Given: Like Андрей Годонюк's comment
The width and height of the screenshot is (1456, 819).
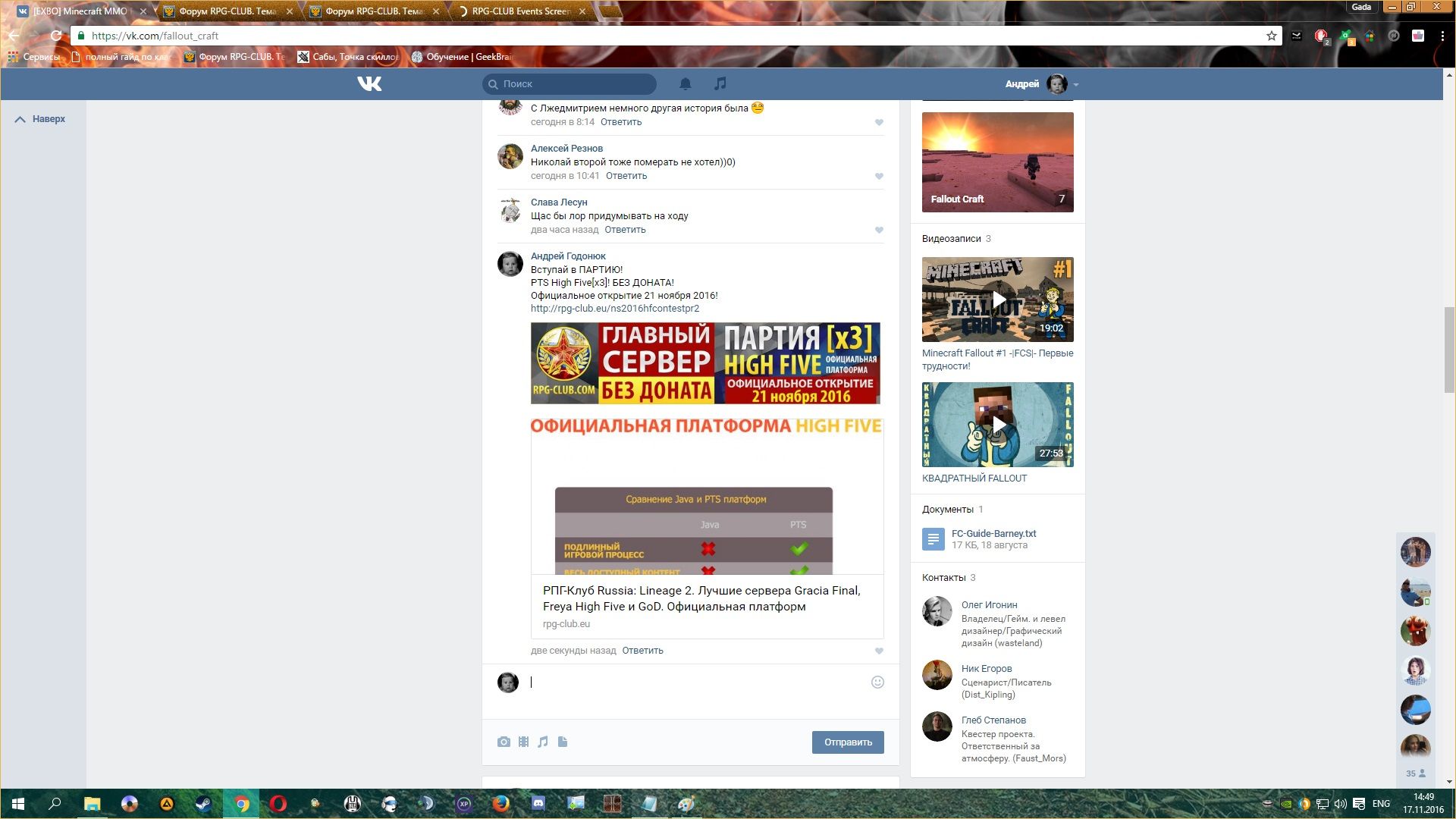Looking at the screenshot, I should click(879, 651).
